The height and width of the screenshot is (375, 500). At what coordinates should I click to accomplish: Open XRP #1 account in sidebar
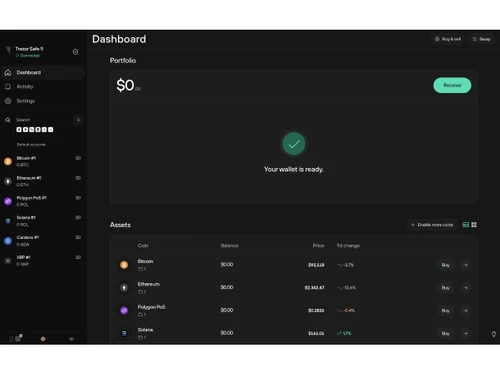43,260
